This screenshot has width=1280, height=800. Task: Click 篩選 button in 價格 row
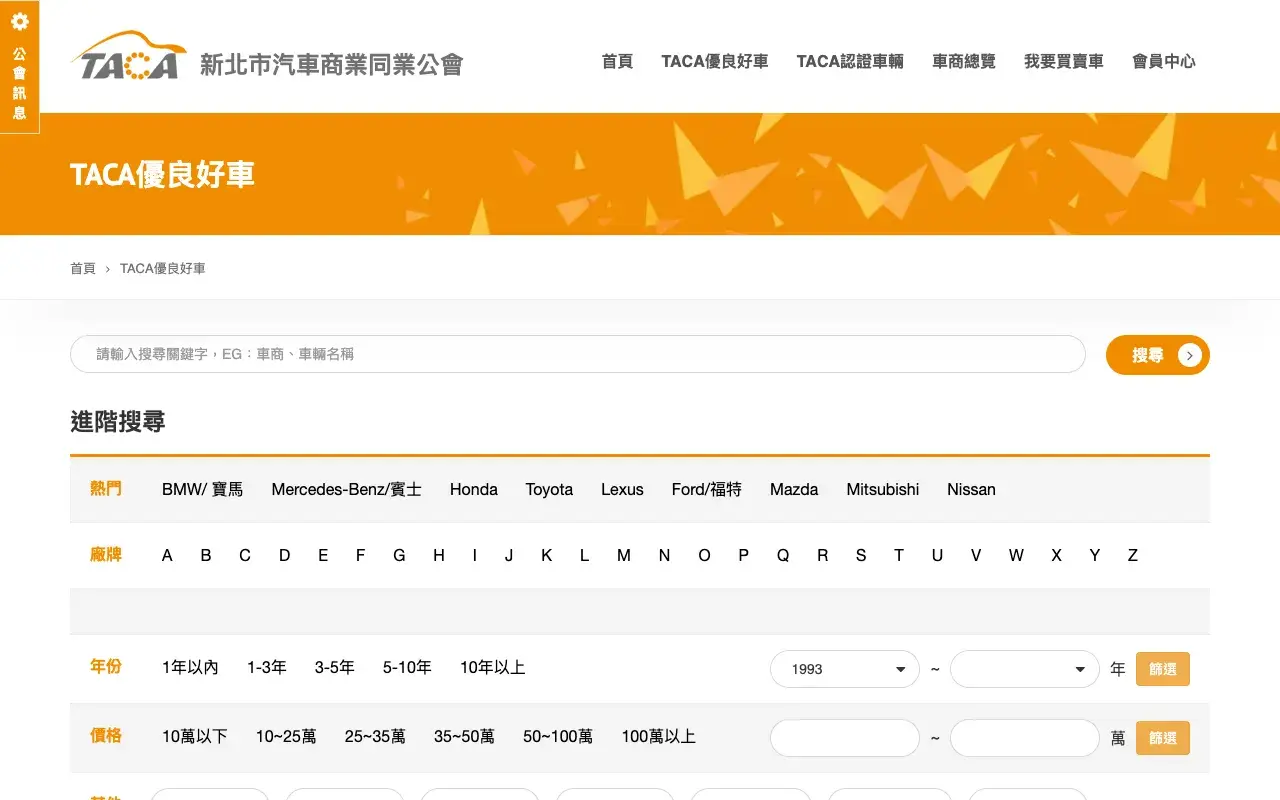pyautogui.click(x=1163, y=738)
